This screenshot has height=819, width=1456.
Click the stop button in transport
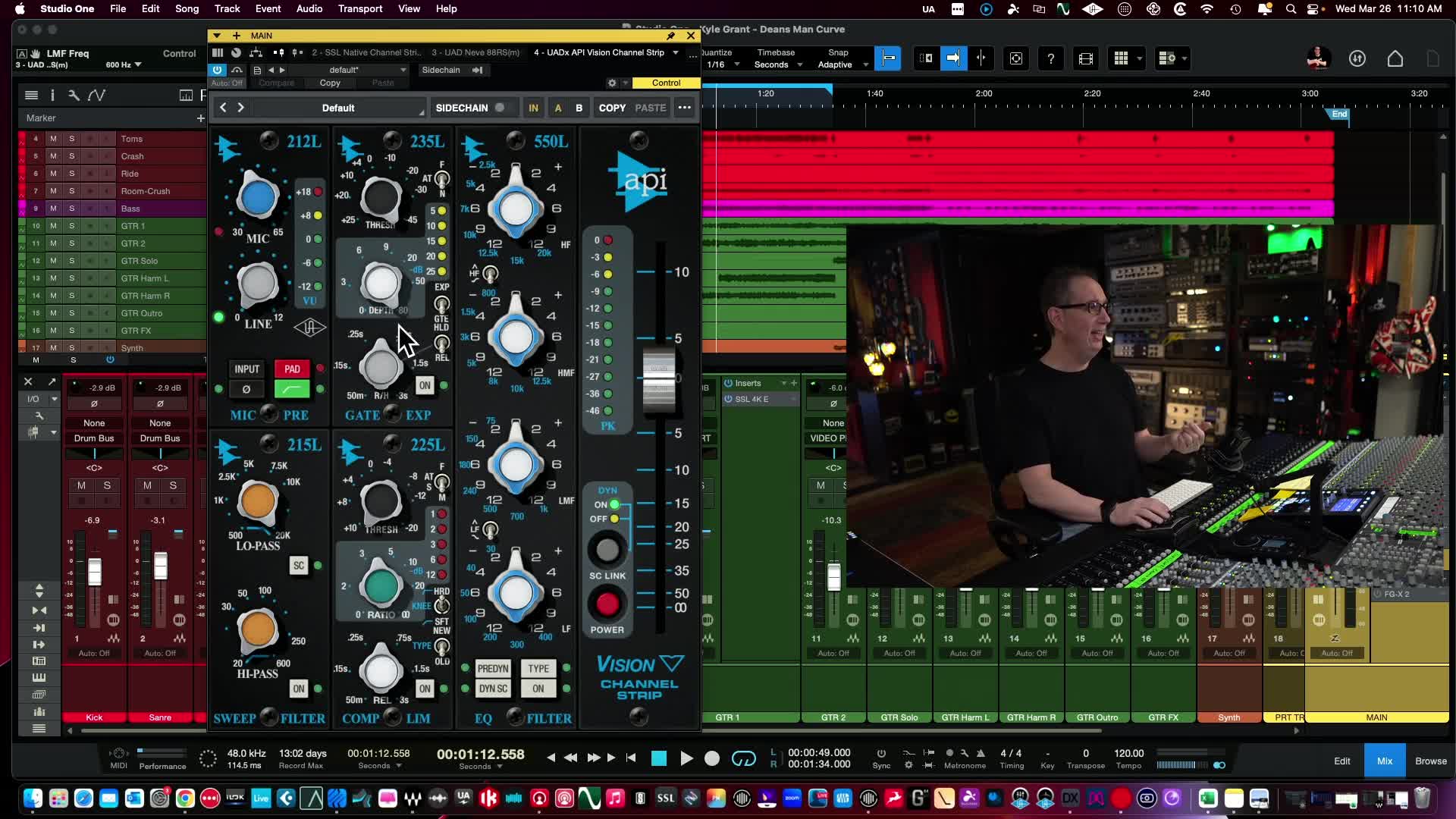(659, 758)
